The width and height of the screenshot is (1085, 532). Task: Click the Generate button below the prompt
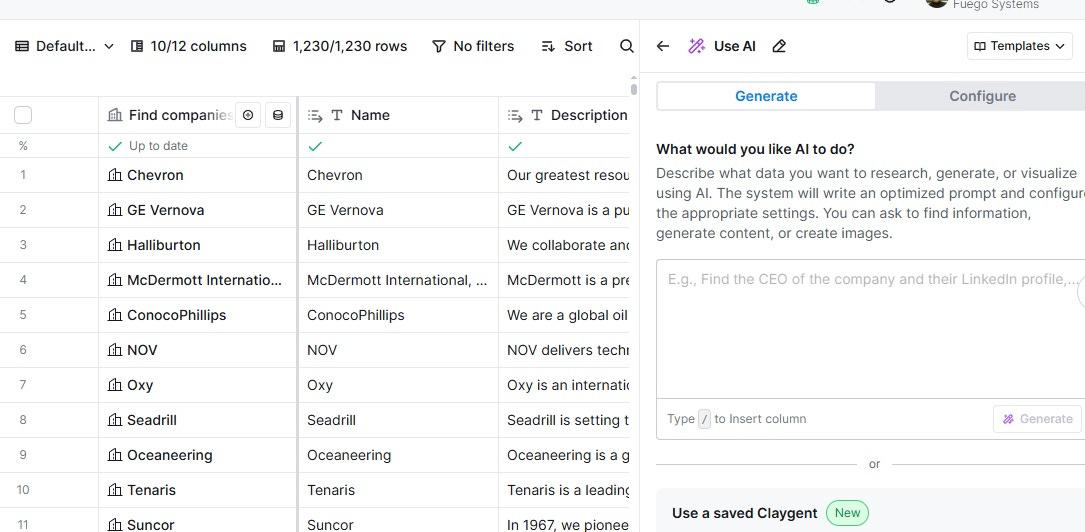1037,419
